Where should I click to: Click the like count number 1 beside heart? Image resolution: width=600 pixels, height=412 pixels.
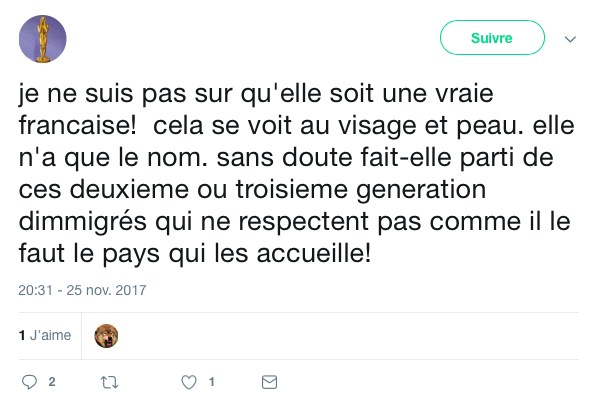211,382
